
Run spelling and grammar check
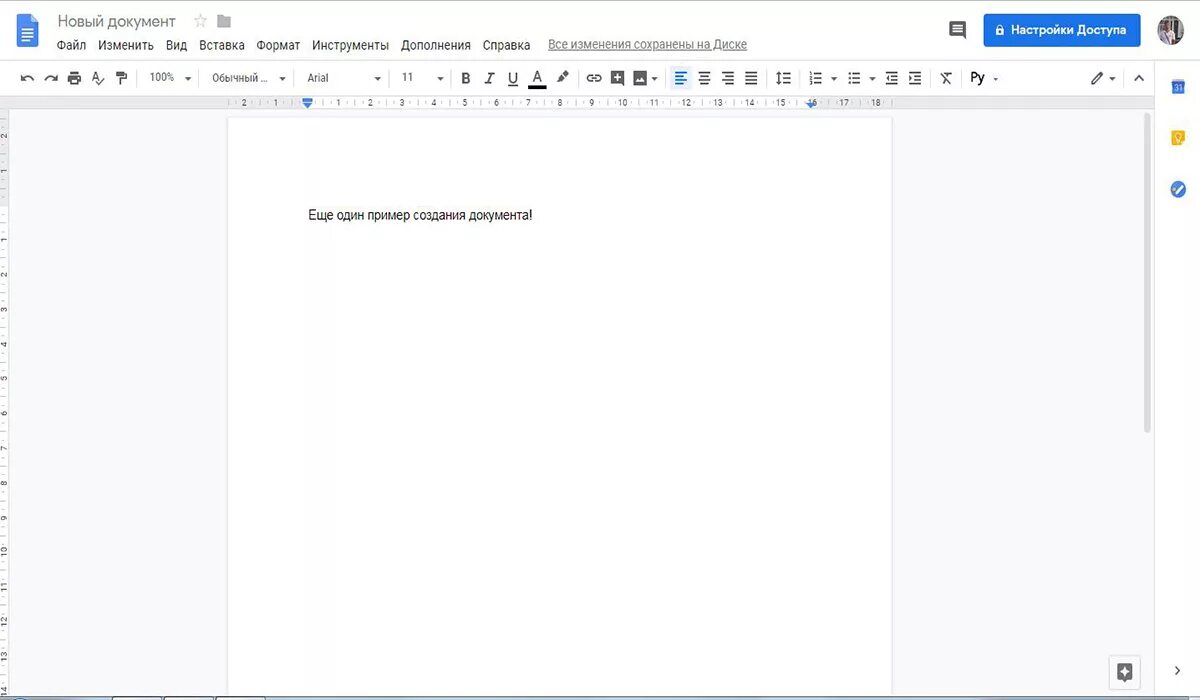pos(98,78)
